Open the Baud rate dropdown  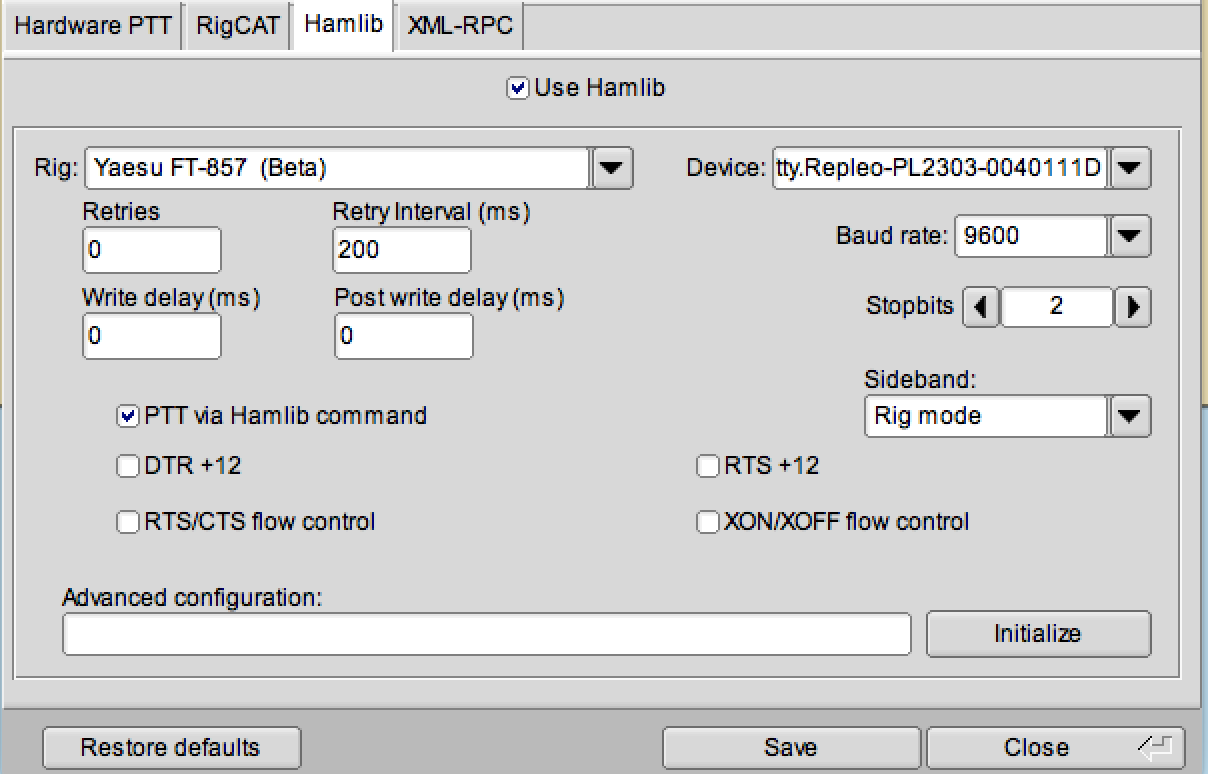pos(1130,236)
